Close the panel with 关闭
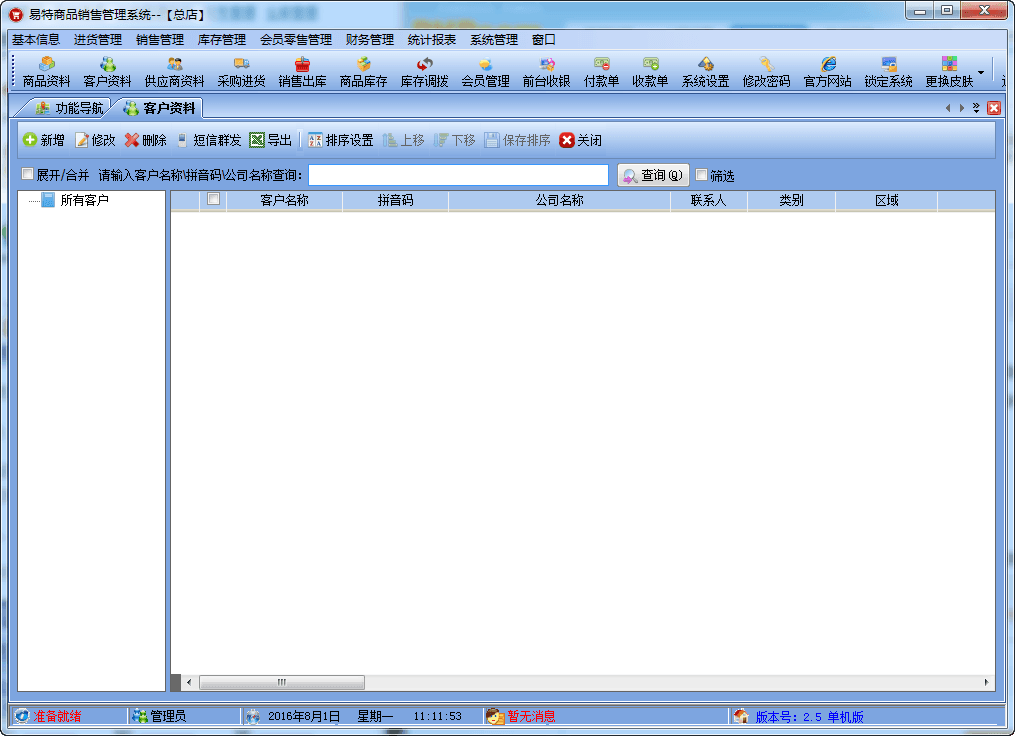Viewport: 1015px width, 736px height. (x=581, y=140)
